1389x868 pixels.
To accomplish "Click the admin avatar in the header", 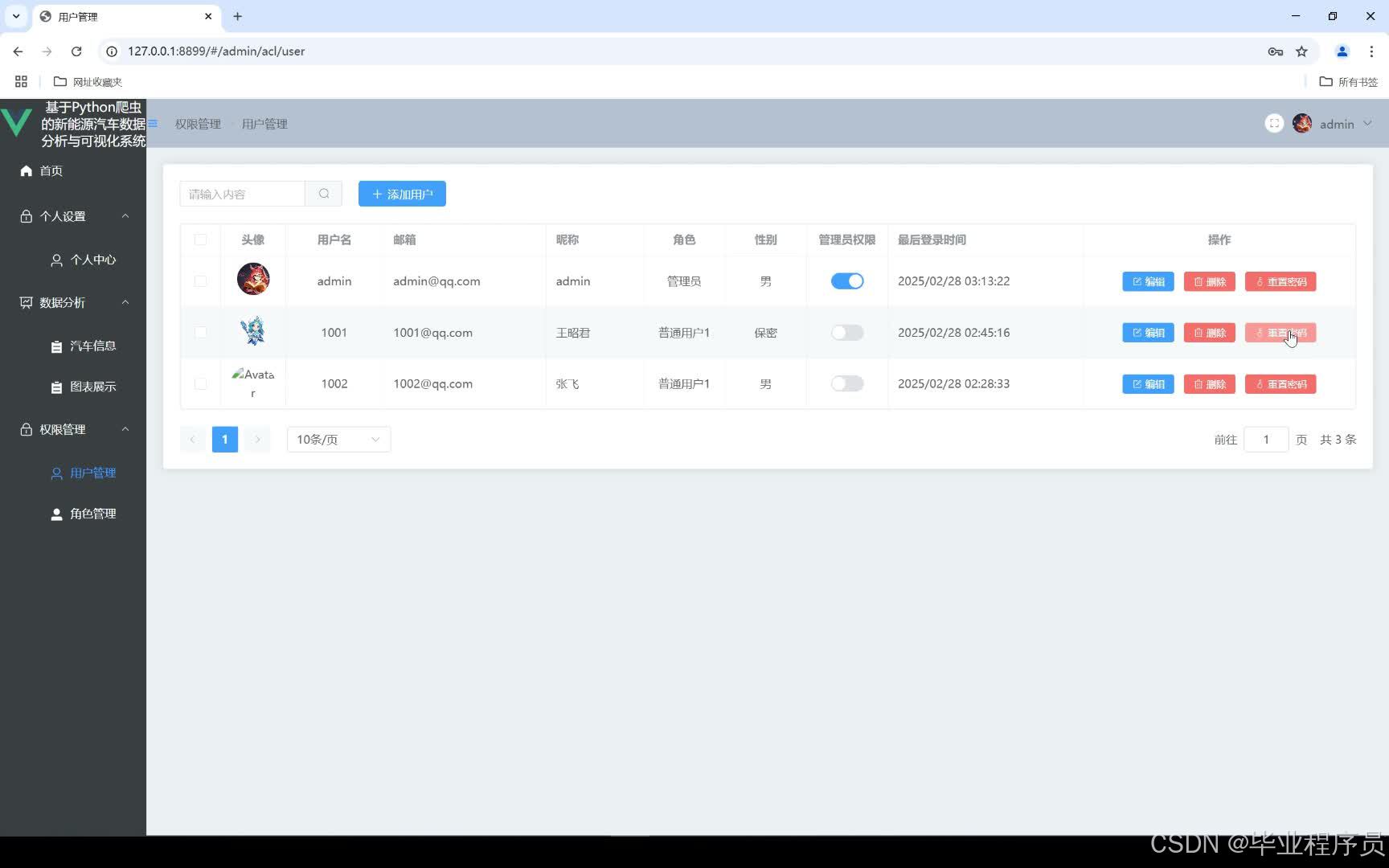I will pos(1302,124).
